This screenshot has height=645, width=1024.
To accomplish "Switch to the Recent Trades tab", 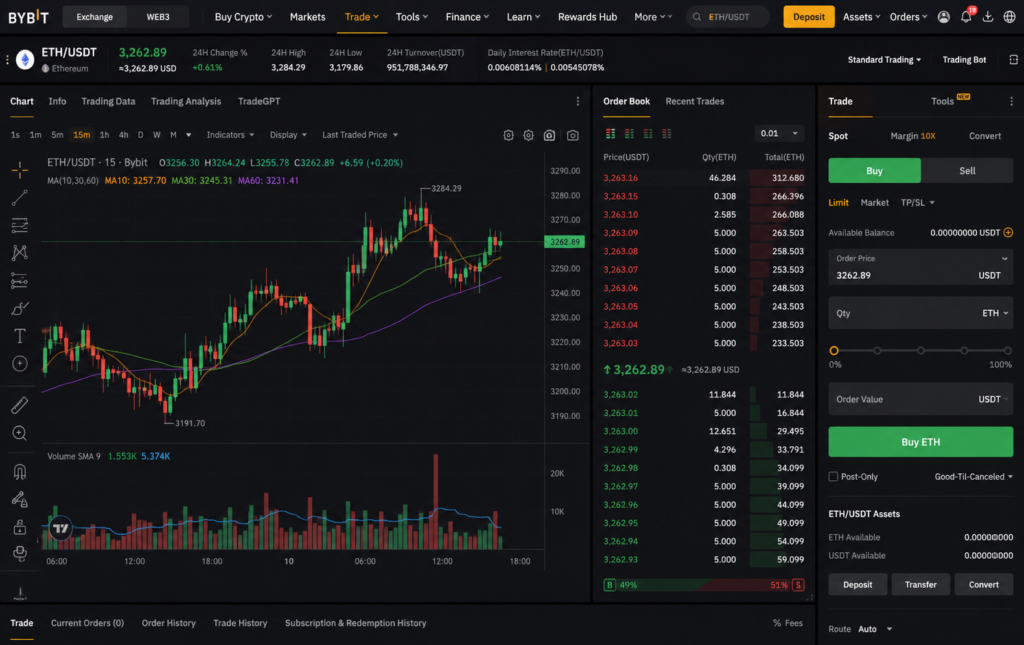I will (694, 101).
